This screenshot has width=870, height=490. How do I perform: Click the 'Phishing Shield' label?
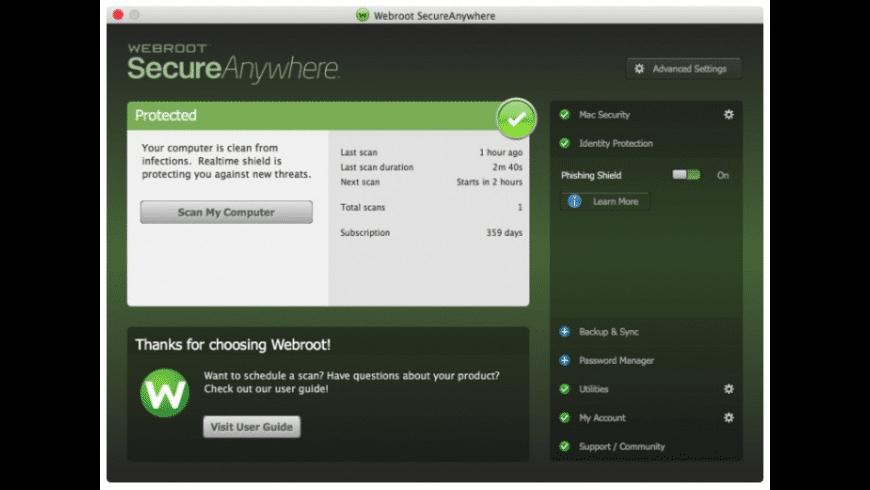pos(591,175)
